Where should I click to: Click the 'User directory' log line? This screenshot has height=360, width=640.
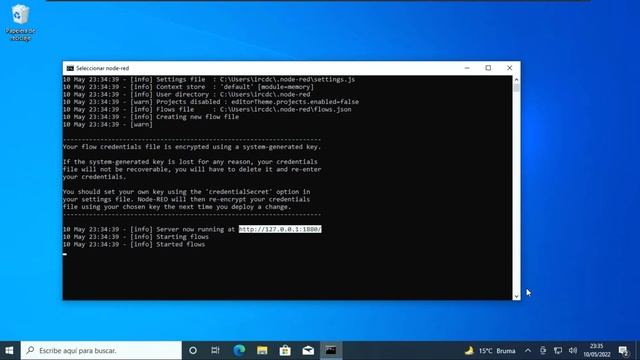tap(187, 94)
